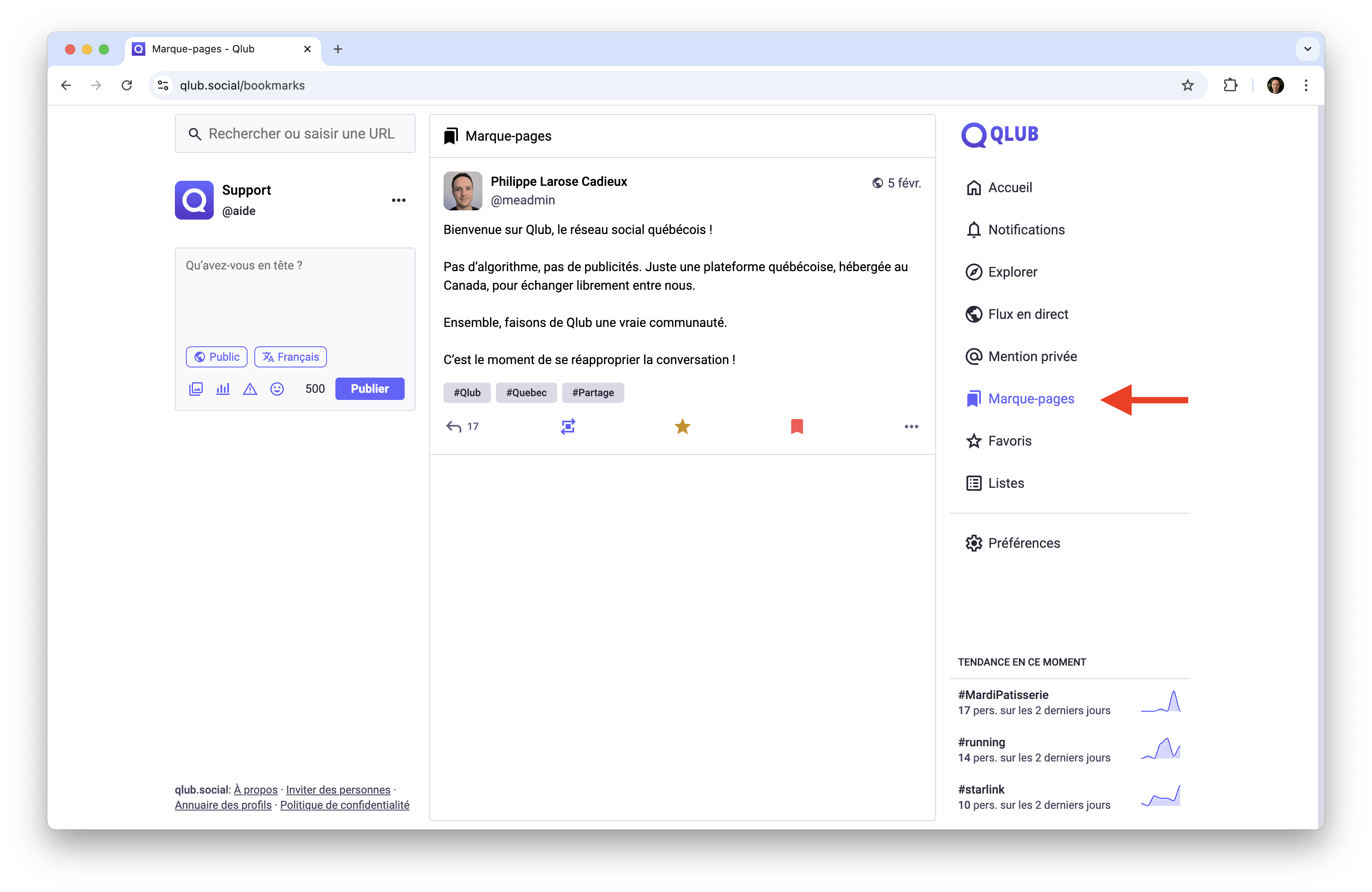Click the Support account avatar
Screen dimensions: 1372x892
pos(194,200)
